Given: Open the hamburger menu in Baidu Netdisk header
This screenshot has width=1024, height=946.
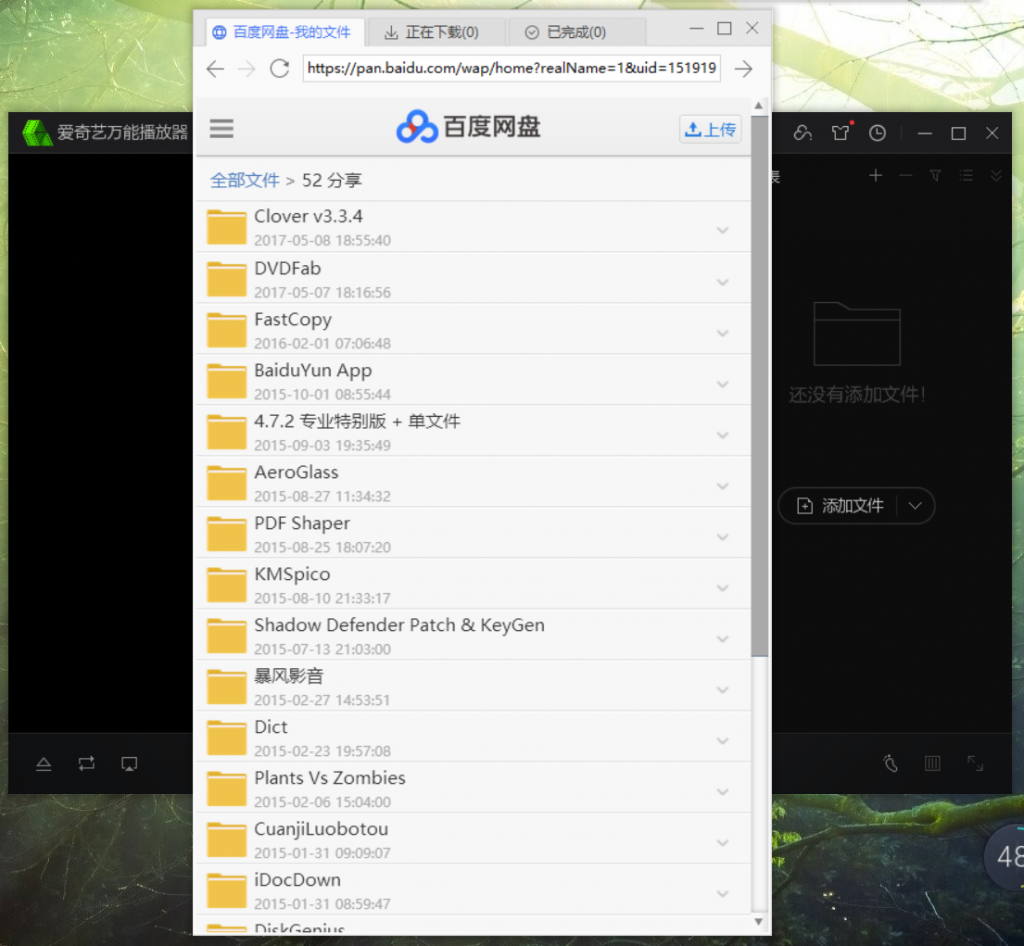Looking at the screenshot, I should point(221,128).
